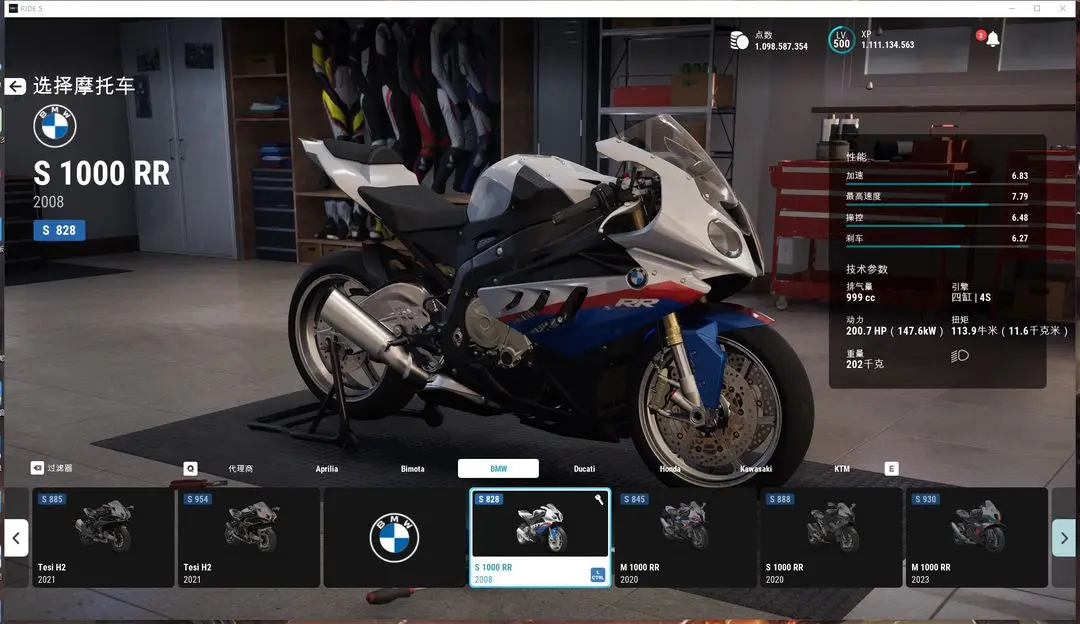Viewport: 1080px width, 624px height.
Task: Click the 6.48 handling value
Action: 1019,218
